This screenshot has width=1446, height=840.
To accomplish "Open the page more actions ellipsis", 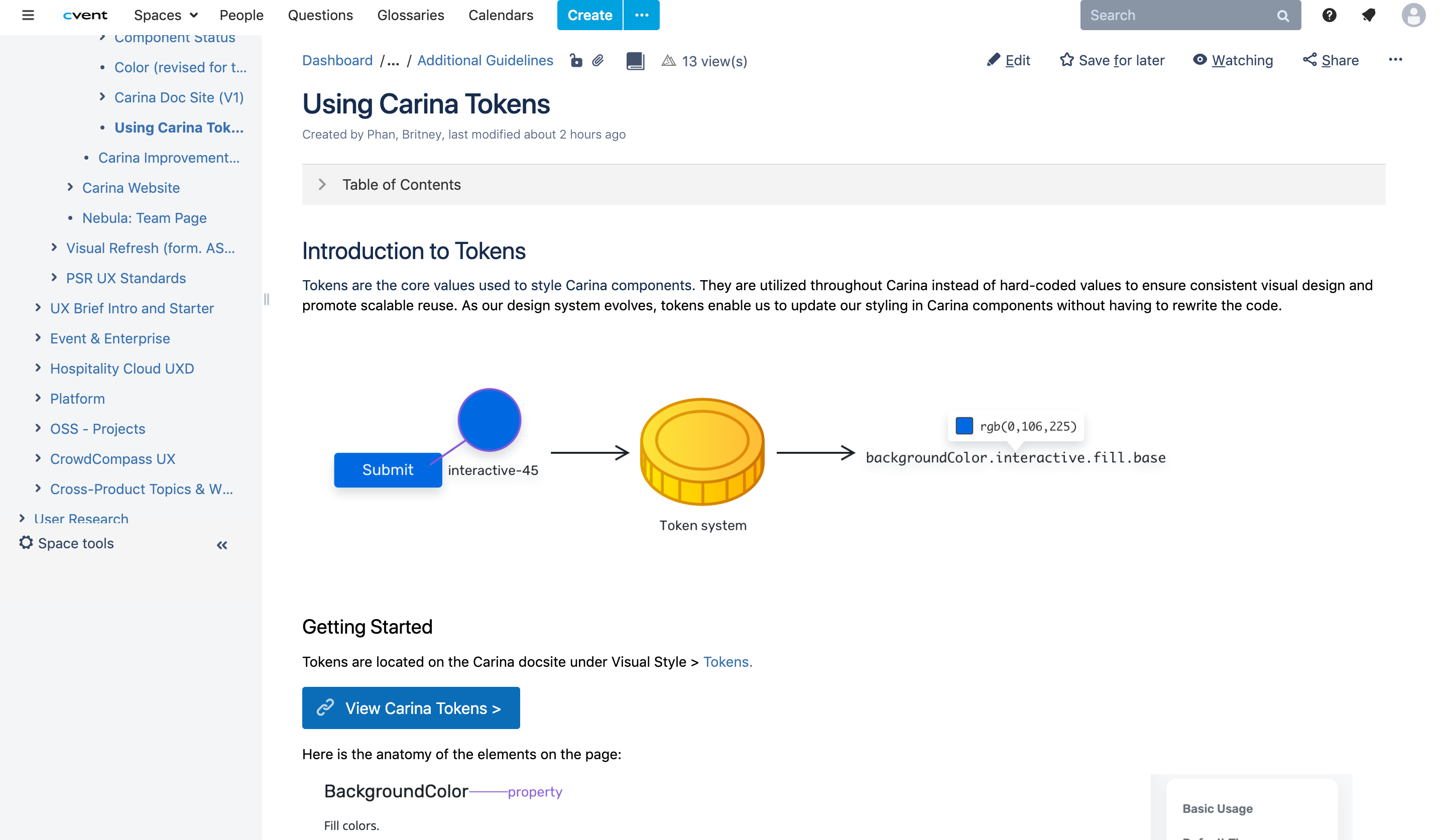I will [1395, 60].
